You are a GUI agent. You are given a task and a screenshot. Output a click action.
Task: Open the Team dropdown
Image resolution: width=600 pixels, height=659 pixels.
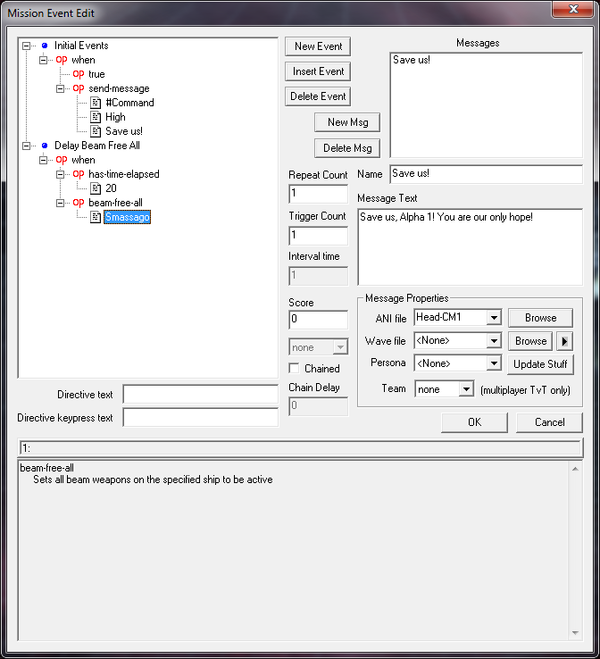[x=465, y=389]
